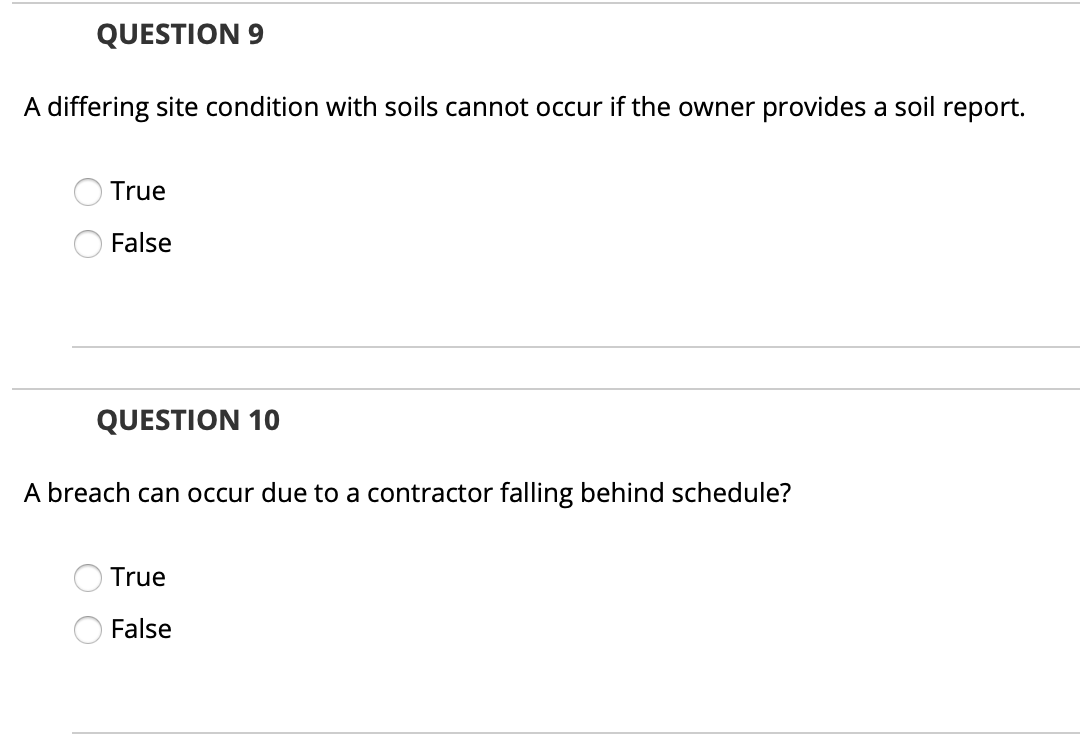Image resolution: width=1080 pixels, height=740 pixels.
Task: Mark Question 10 answer as True
Action: (x=87, y=578)
